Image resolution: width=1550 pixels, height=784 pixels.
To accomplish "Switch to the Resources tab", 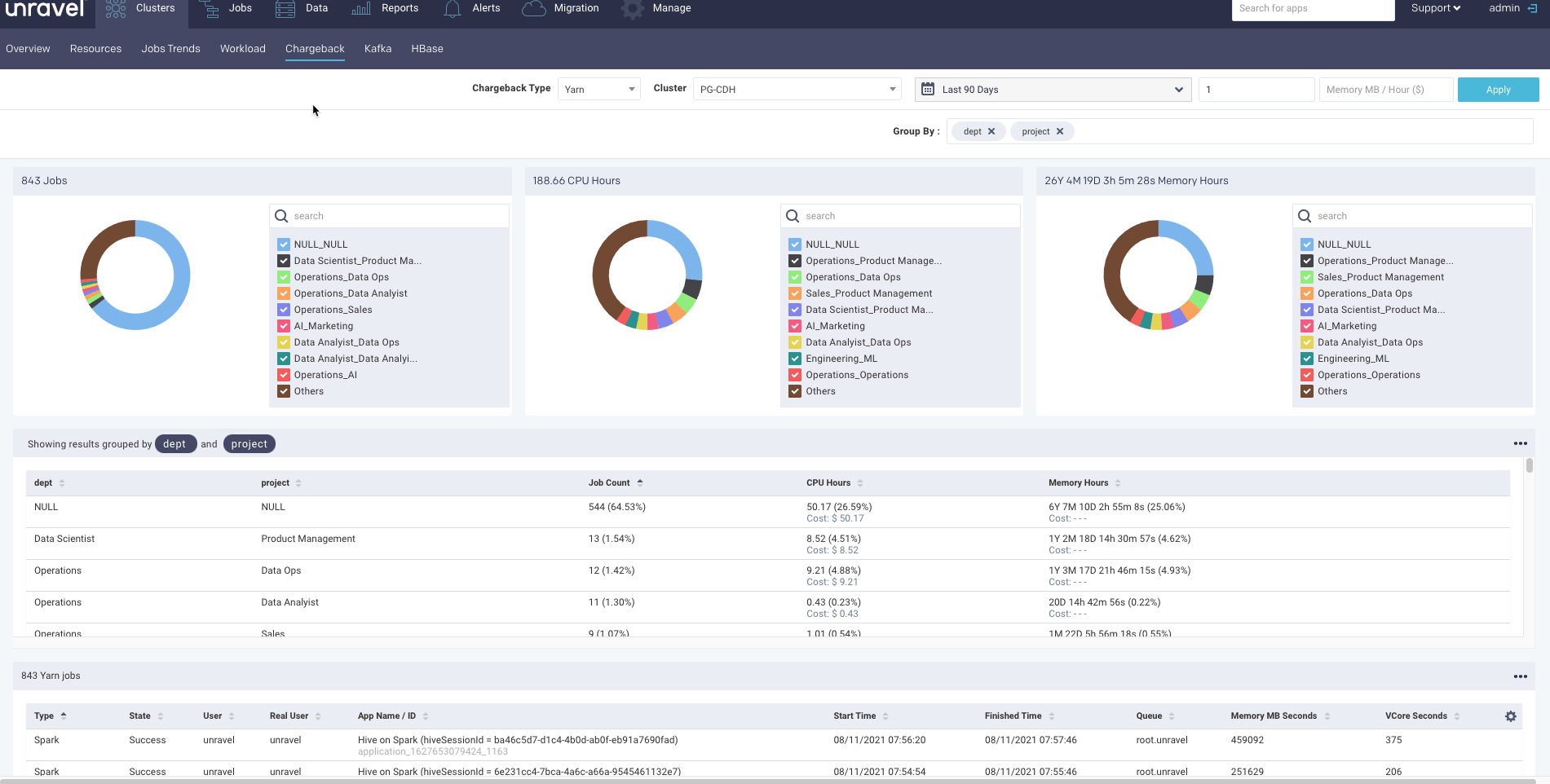I will click(95, 49).
